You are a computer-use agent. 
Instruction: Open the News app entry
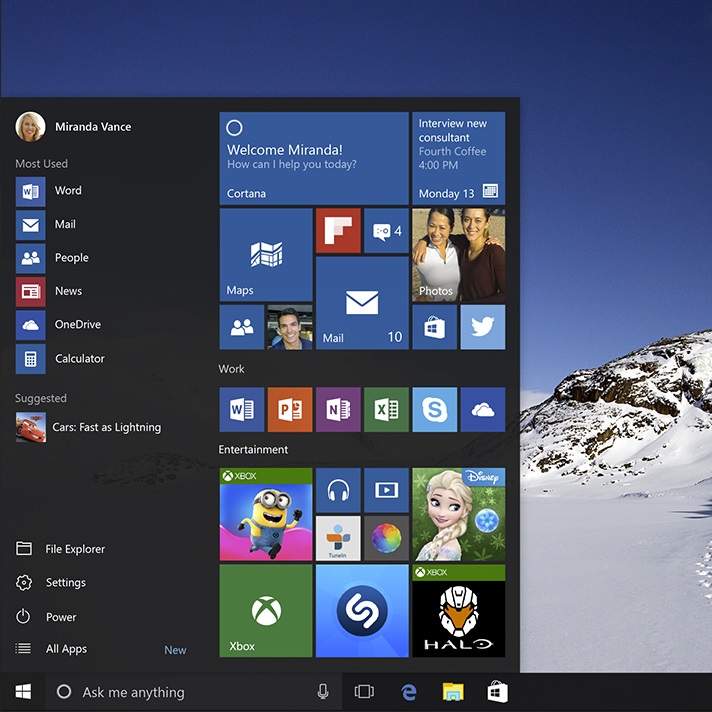click(49, 292)
